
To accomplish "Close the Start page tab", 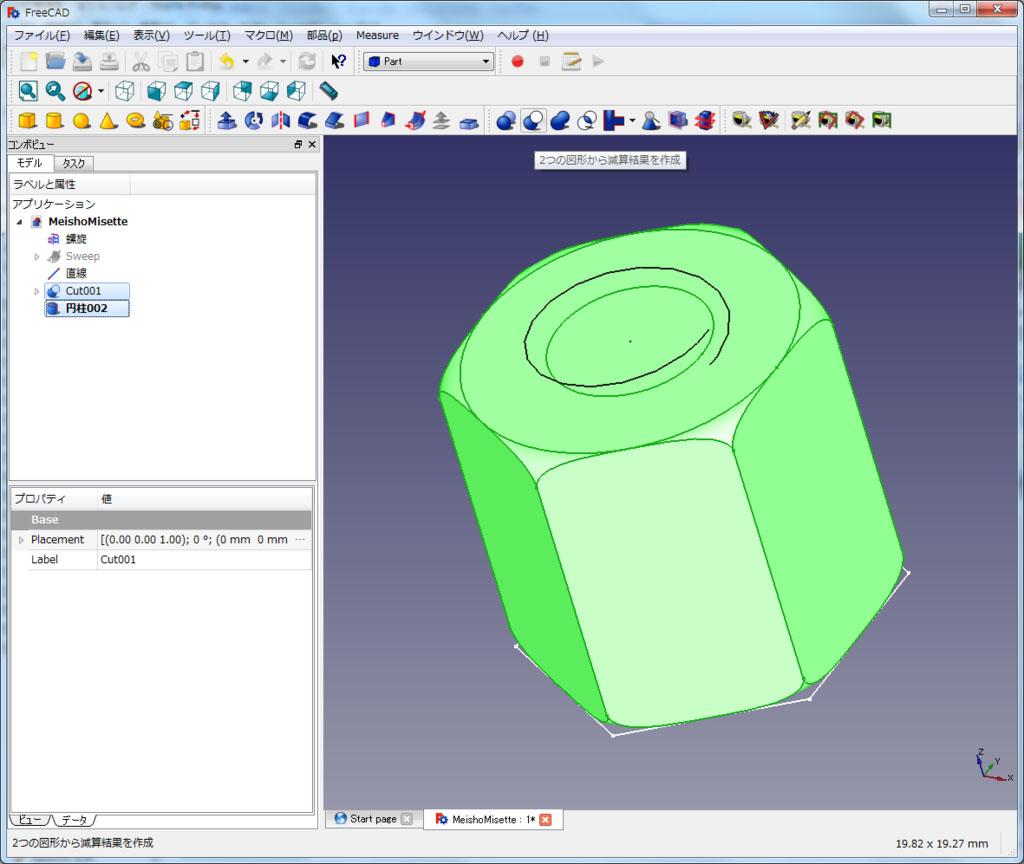I will point(406,819).
